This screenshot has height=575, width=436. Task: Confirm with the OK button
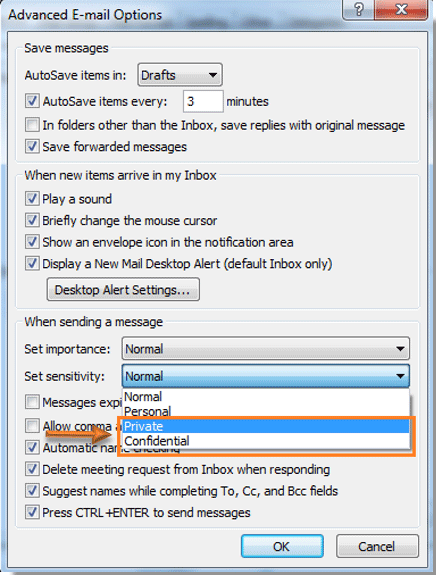click(x=282, y=546)
